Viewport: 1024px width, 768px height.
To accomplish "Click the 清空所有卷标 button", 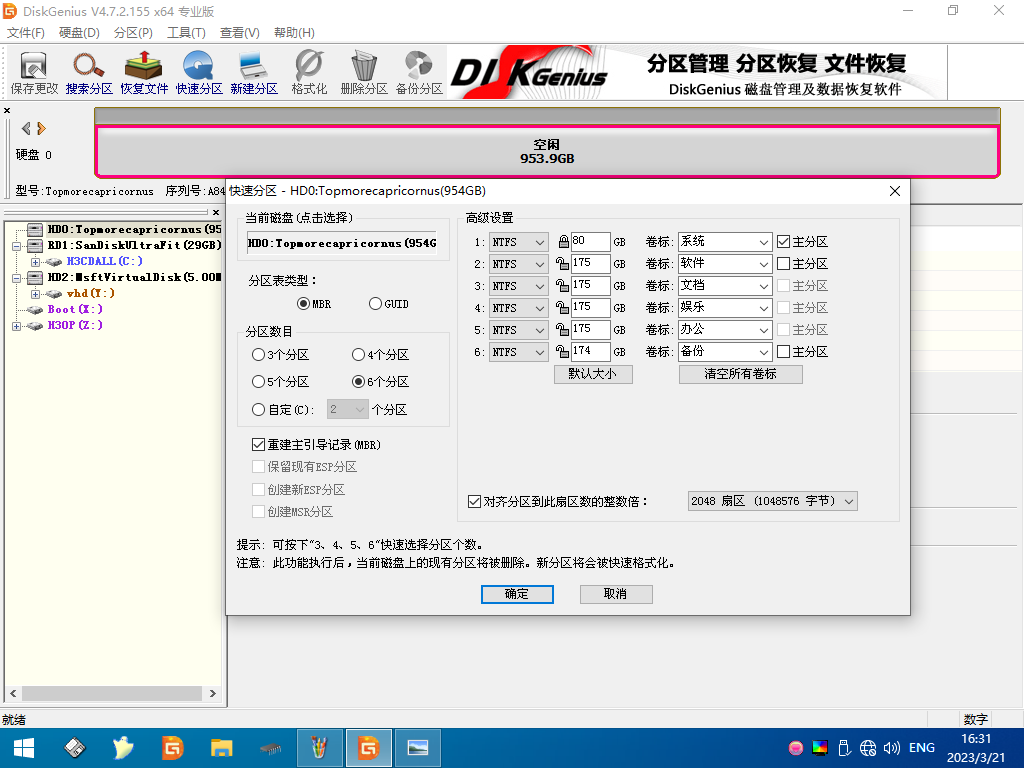I will 741,374.
